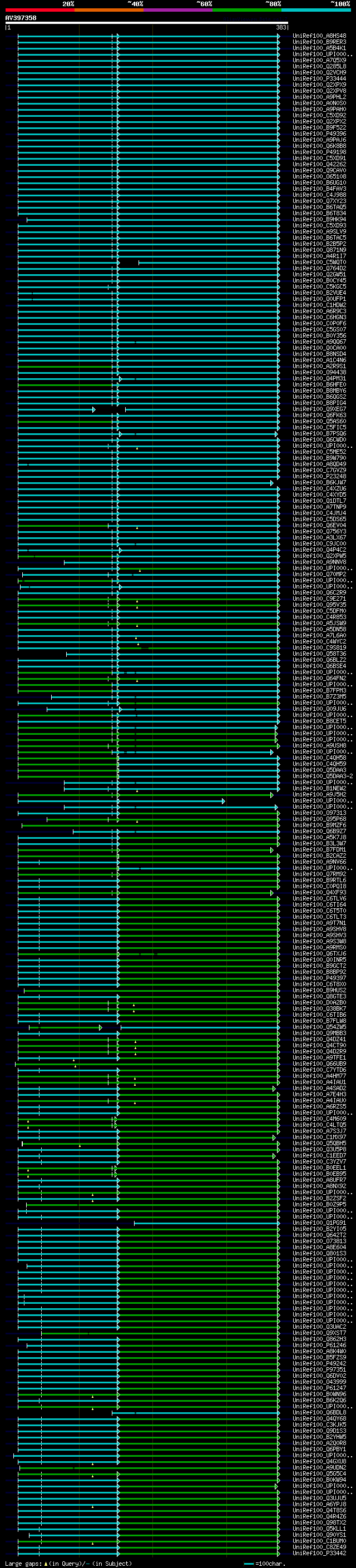Select label UniRef100_B9HK94

[x=319, y=219]
